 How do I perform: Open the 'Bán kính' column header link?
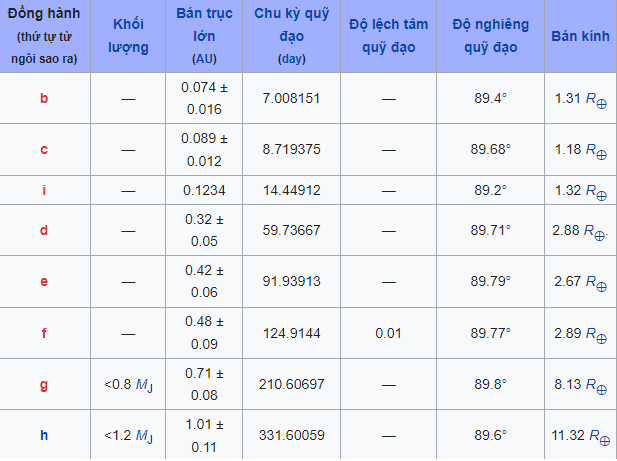[x=580, y=36]
